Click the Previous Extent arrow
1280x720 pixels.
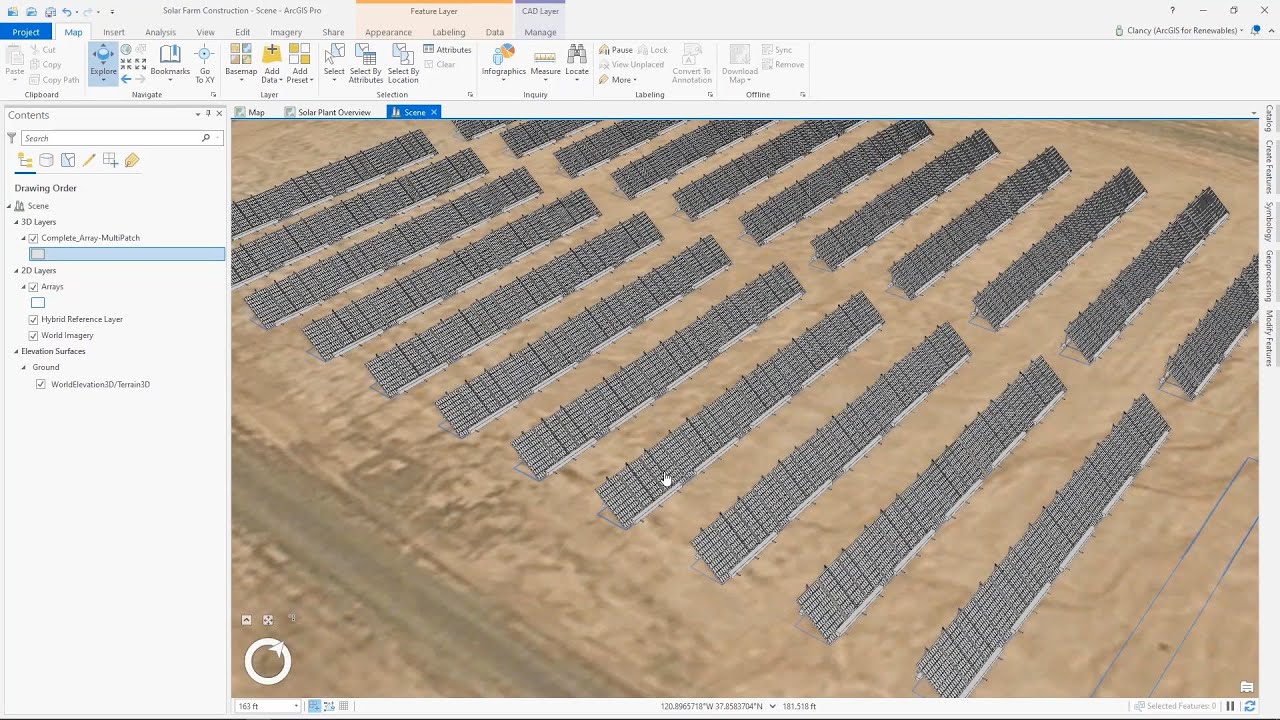[x=126, y=79]
